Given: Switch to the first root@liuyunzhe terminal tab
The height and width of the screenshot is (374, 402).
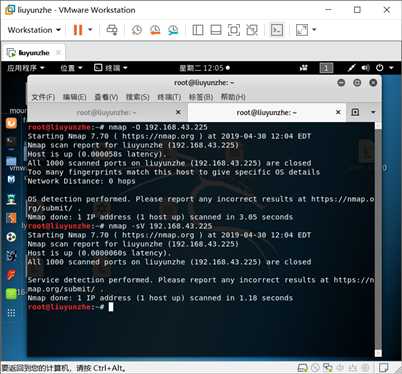Looking at the screenshot, I should click(x=107, y=113).
